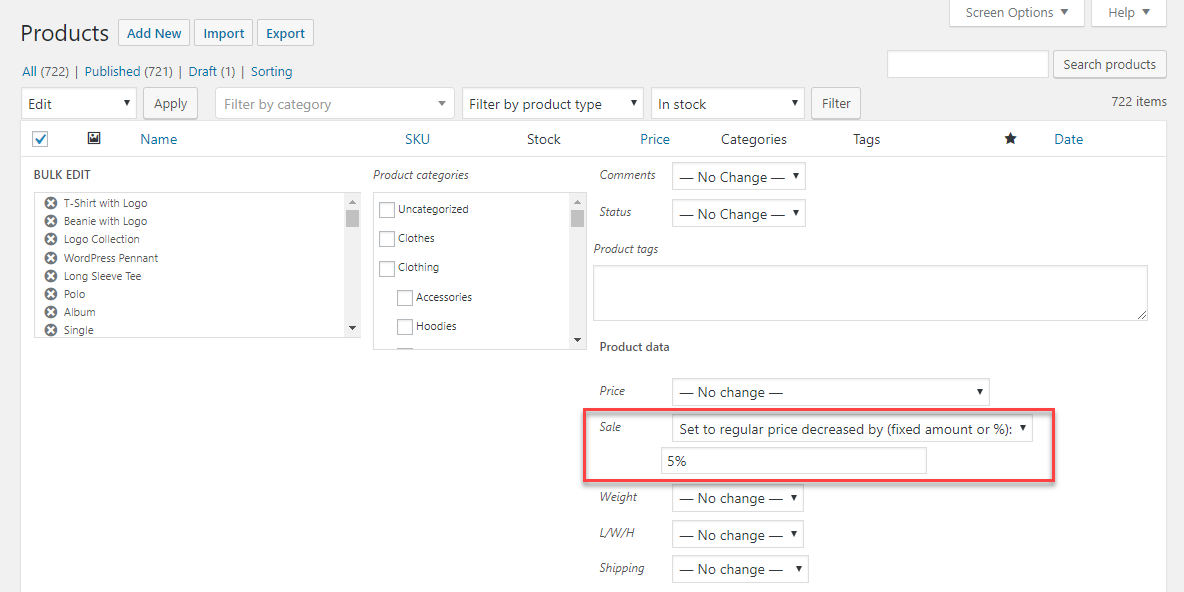Open the Help tab
Viewport: 1184px width, 592px height.
click(x=1128, y=13)
